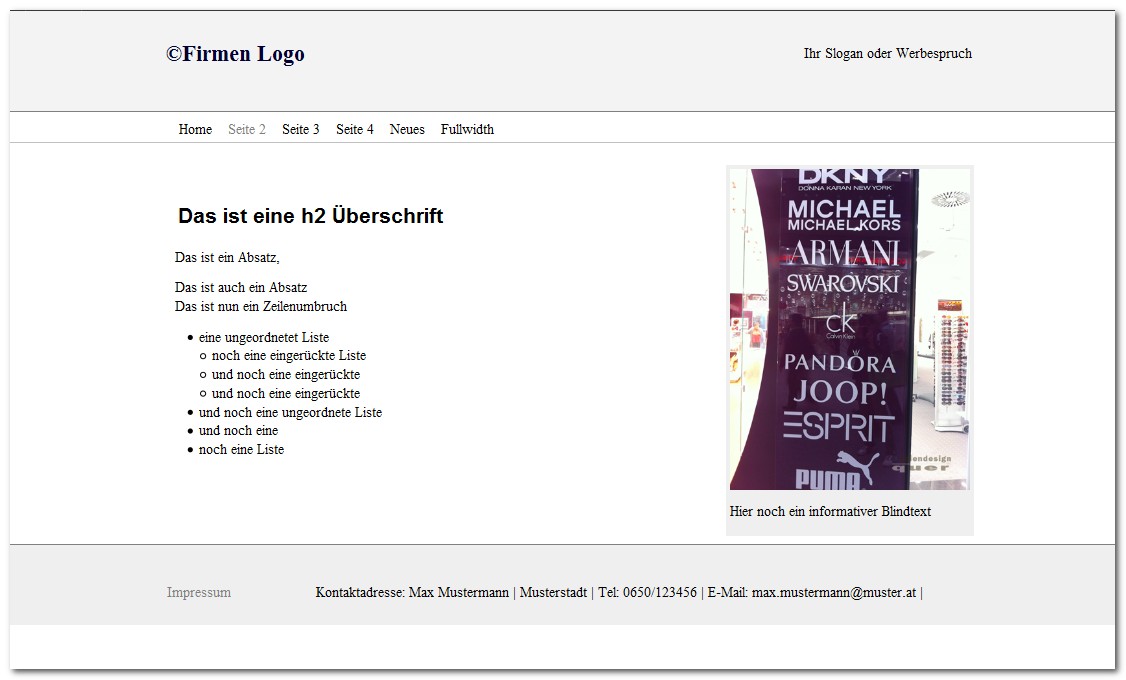Go to the Seite 2 page
Viewport: 1126px width, 680px height.
pyautogui.click(x=247, y=129)
